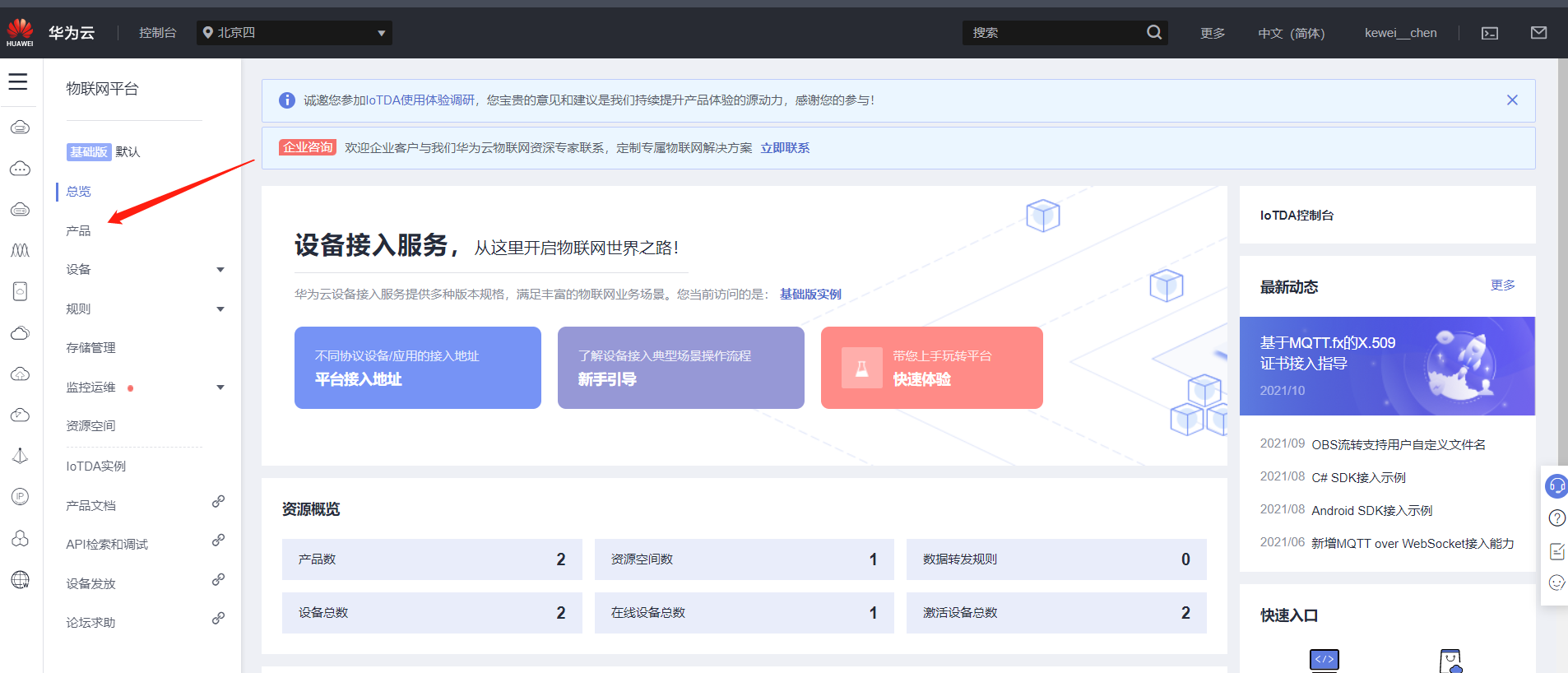Viewport: 1568px width, 673px height.
Task: Click the pyramid shaped sidebar icon
Action: click(x=20, y=456)
